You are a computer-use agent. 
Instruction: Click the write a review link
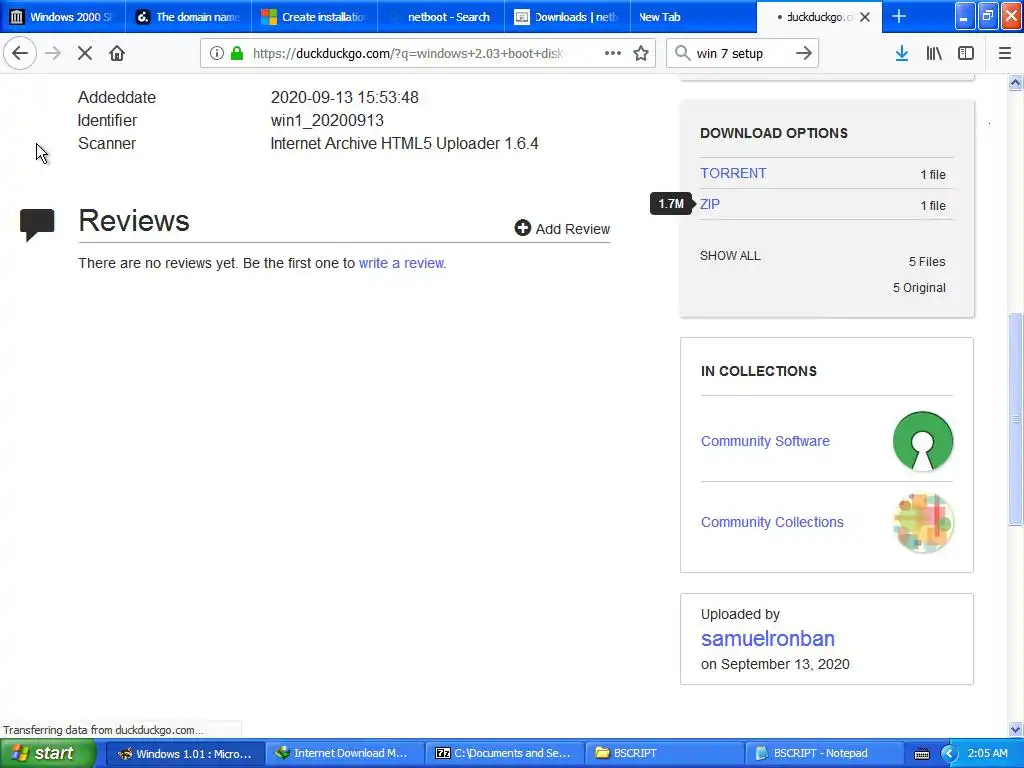401,263
